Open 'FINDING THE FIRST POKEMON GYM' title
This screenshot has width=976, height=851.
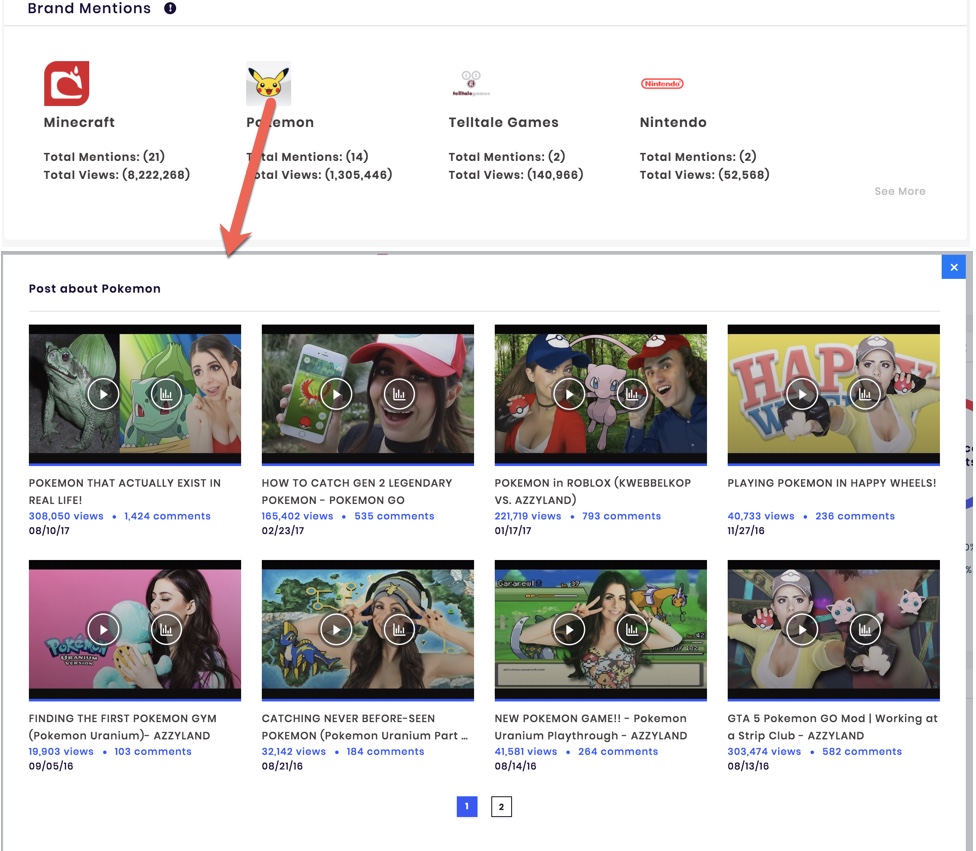click(123, 726)
